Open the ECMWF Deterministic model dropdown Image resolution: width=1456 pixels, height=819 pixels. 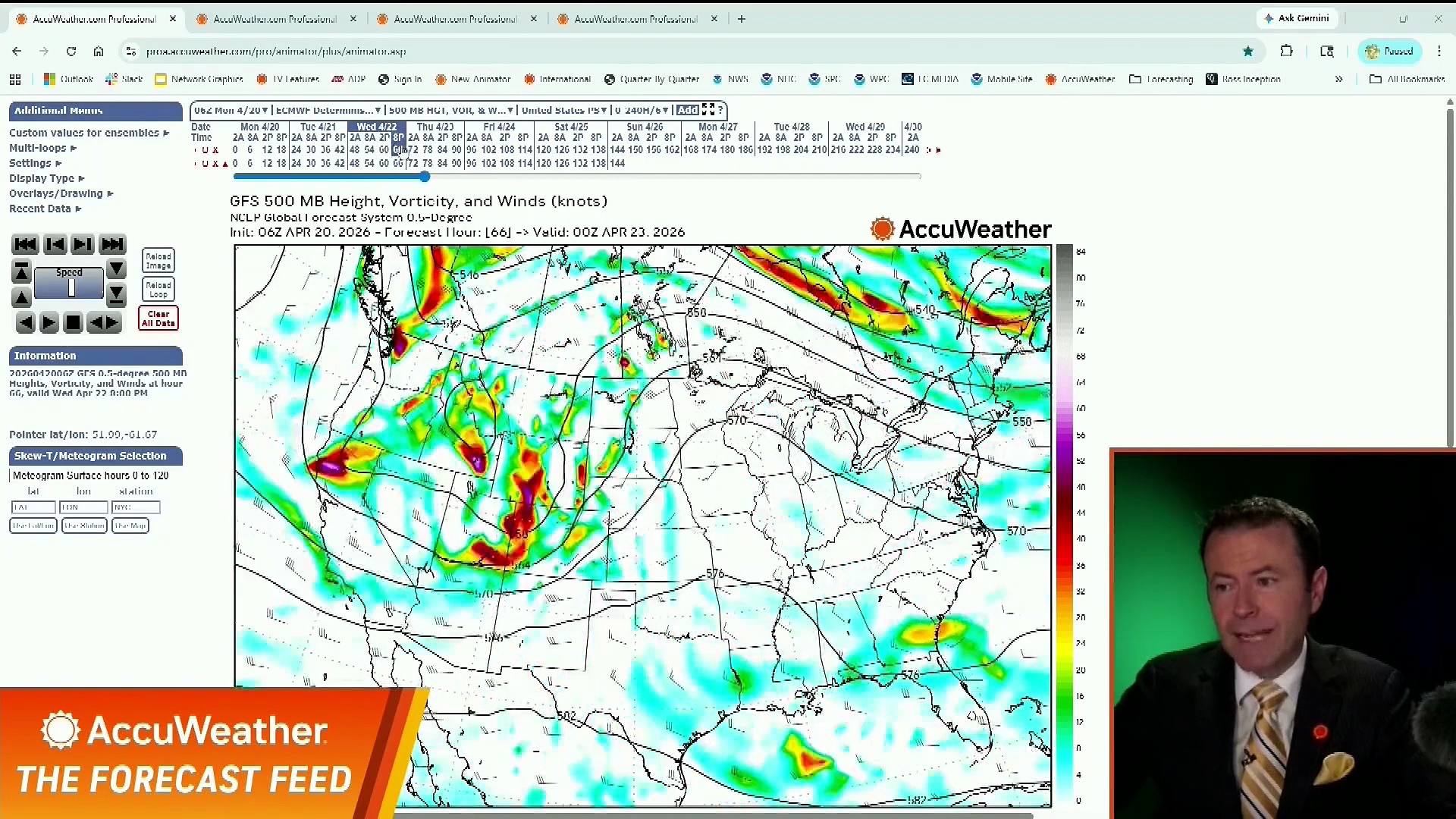coord(328,110)
